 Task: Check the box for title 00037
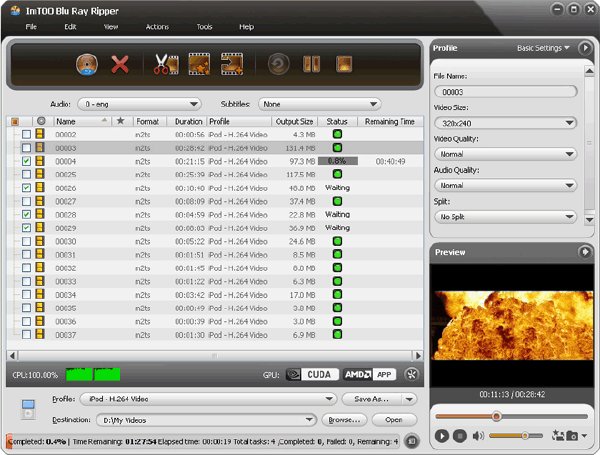[x=26, y=335]
